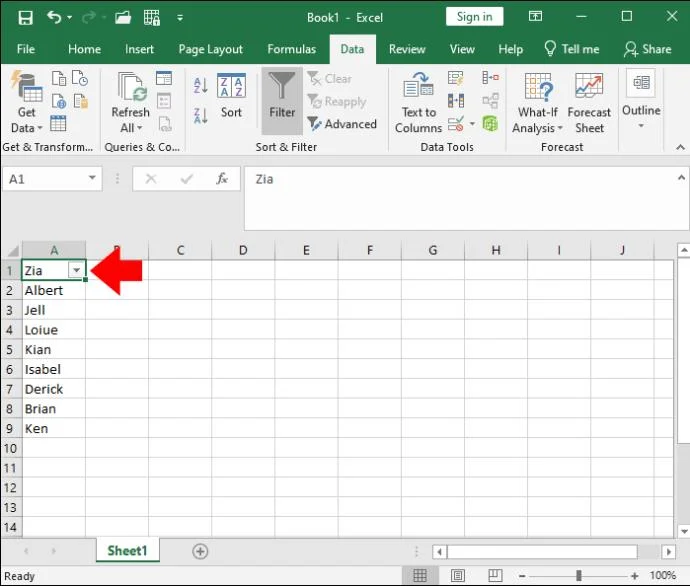Sort Z to A descending icon
Viewport: 690px width, 586px height.
[x=201, y=116]
